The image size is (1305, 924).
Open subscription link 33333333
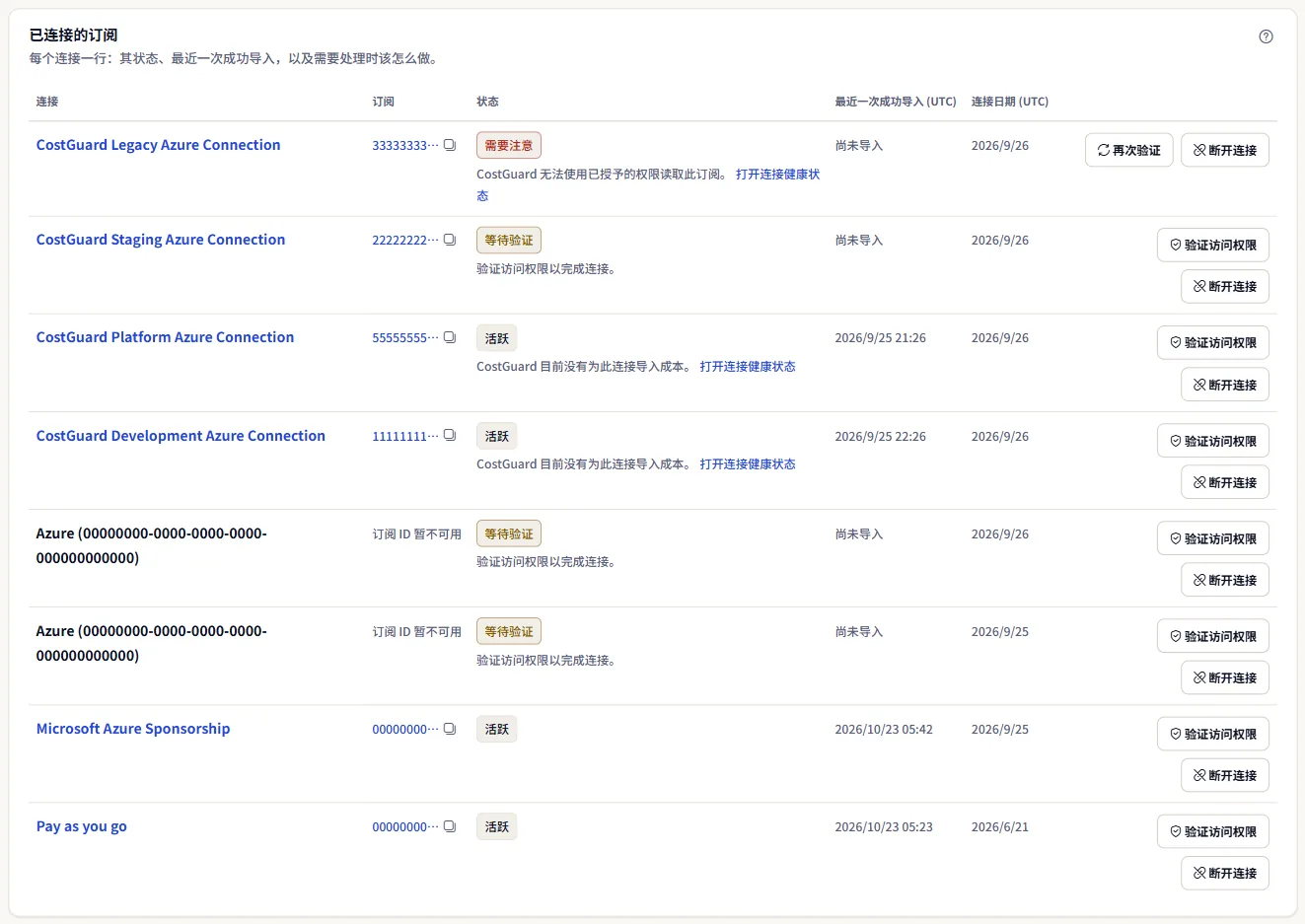pyautogui.click(x=404, y=145)
